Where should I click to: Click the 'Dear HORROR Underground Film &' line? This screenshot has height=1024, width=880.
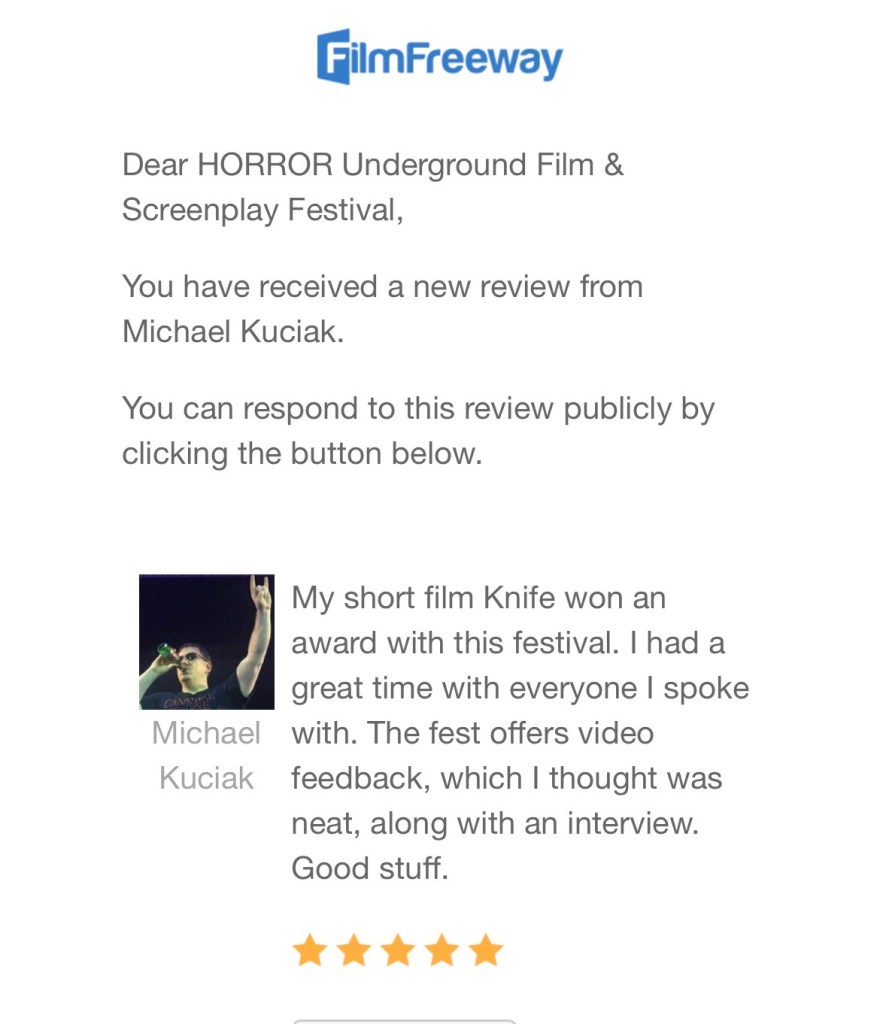pyautogui.click(x=372, y=165)
